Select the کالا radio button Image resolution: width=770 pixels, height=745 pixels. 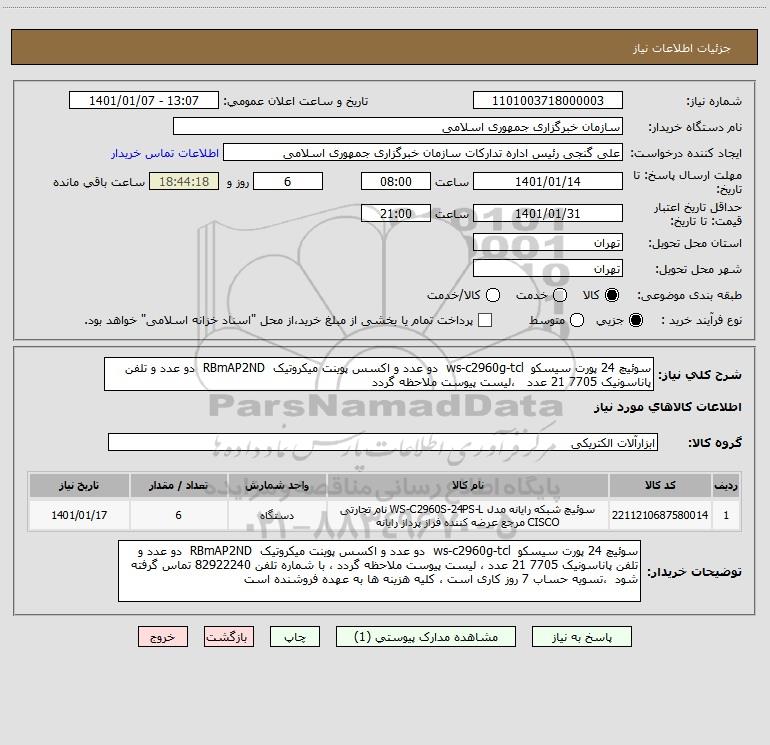coord(612,295)
